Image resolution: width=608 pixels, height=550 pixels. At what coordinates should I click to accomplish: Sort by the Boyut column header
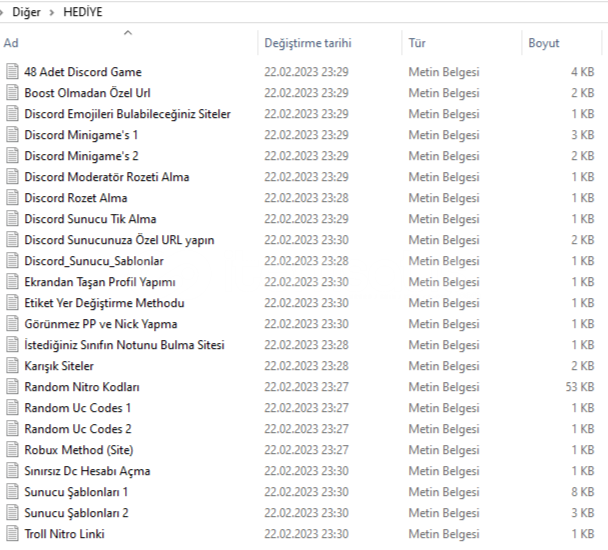pos(544,43)
